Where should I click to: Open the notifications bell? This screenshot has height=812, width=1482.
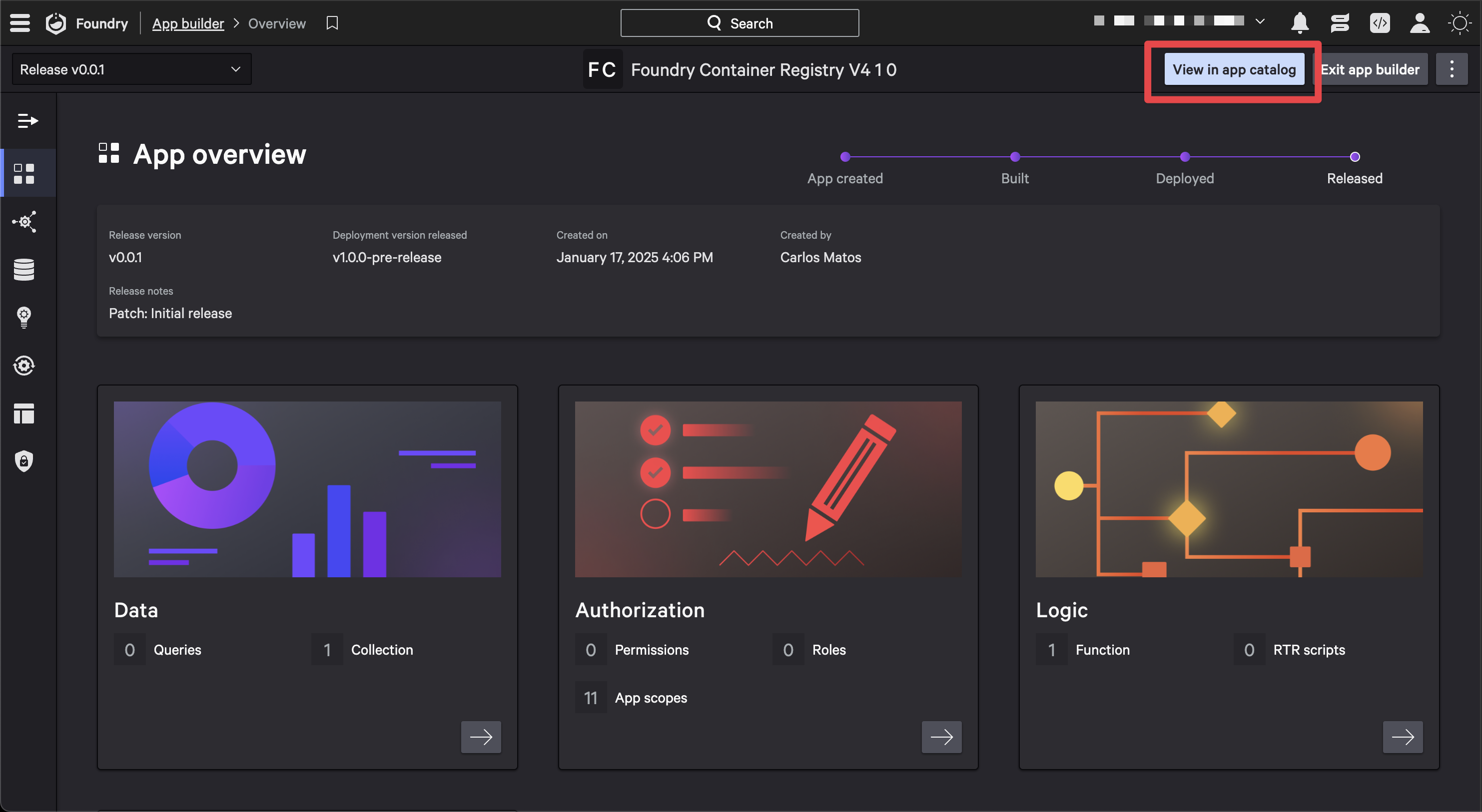pos(1300,23)
